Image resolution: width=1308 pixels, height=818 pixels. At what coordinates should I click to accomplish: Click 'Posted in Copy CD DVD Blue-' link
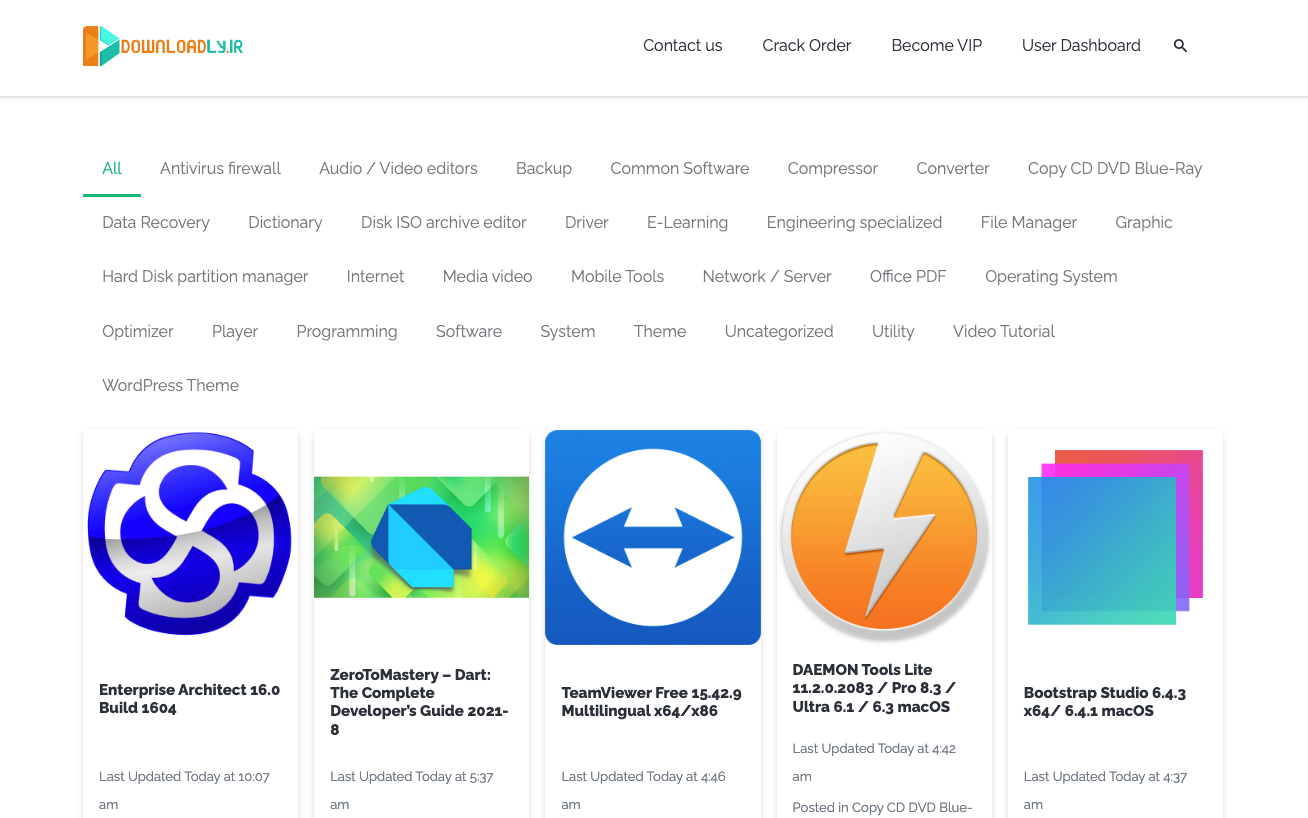(x=882, y=808)
